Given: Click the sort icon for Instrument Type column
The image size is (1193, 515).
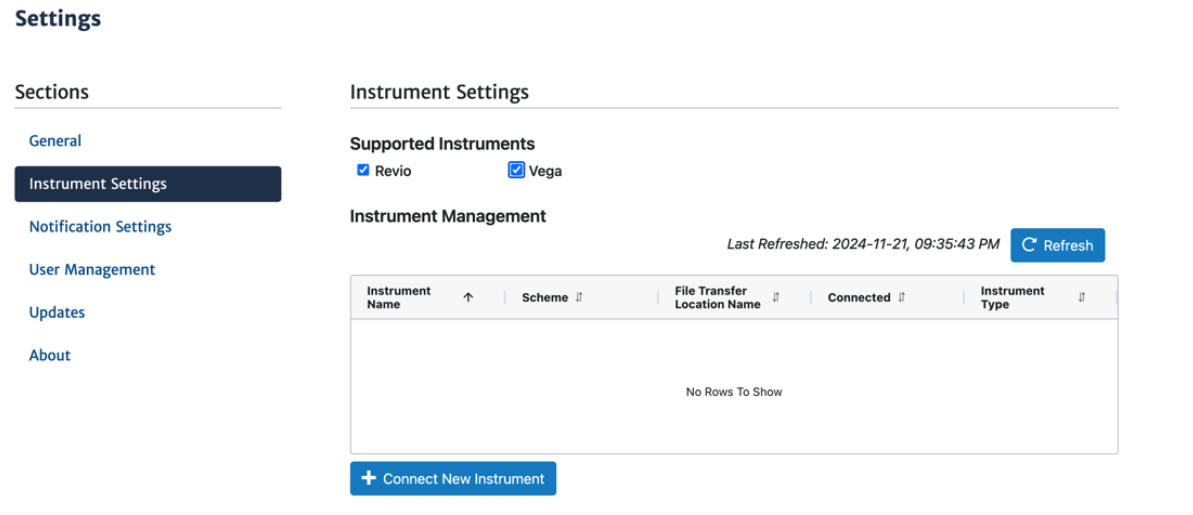Looking at the screenshot, I should coord(1081,298).
